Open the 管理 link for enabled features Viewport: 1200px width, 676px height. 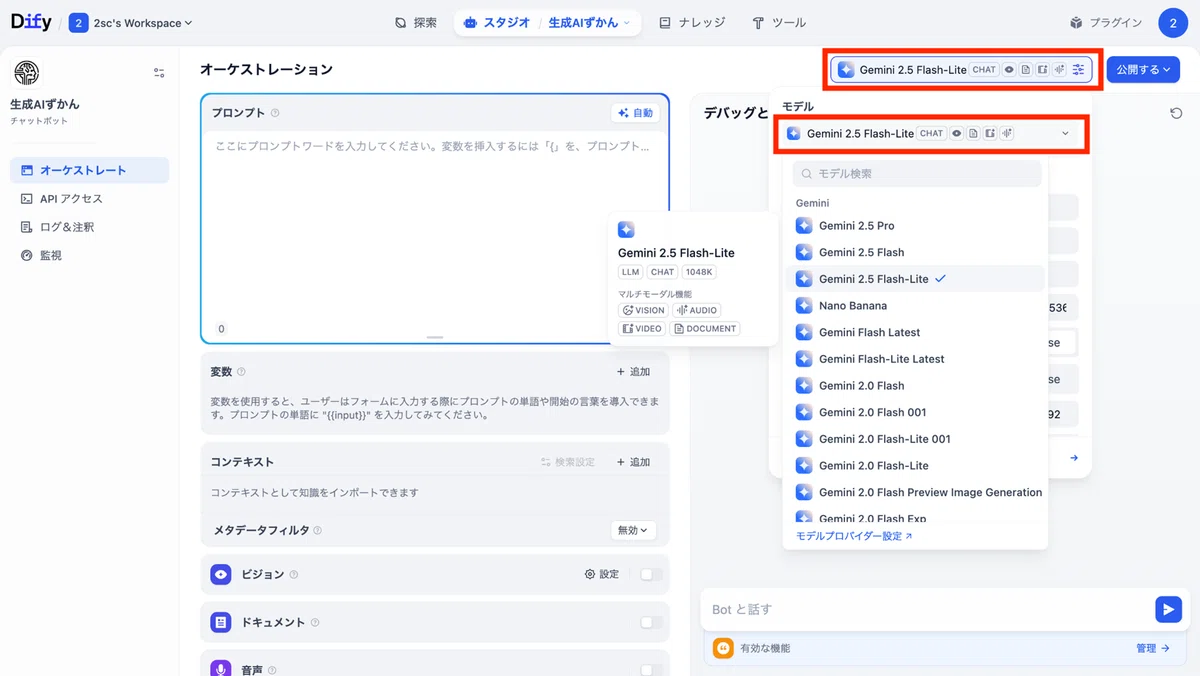point(1153,648)
